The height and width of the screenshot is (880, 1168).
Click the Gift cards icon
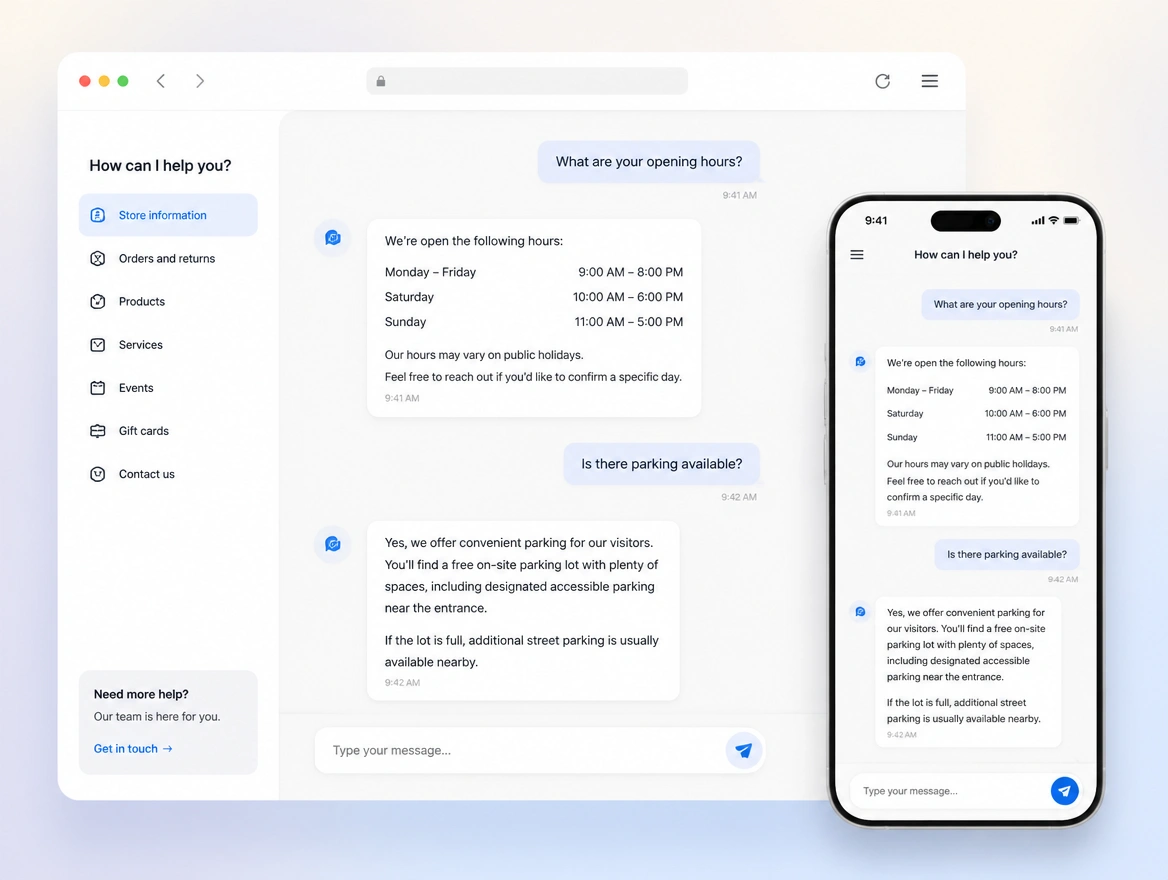[98, 431]
